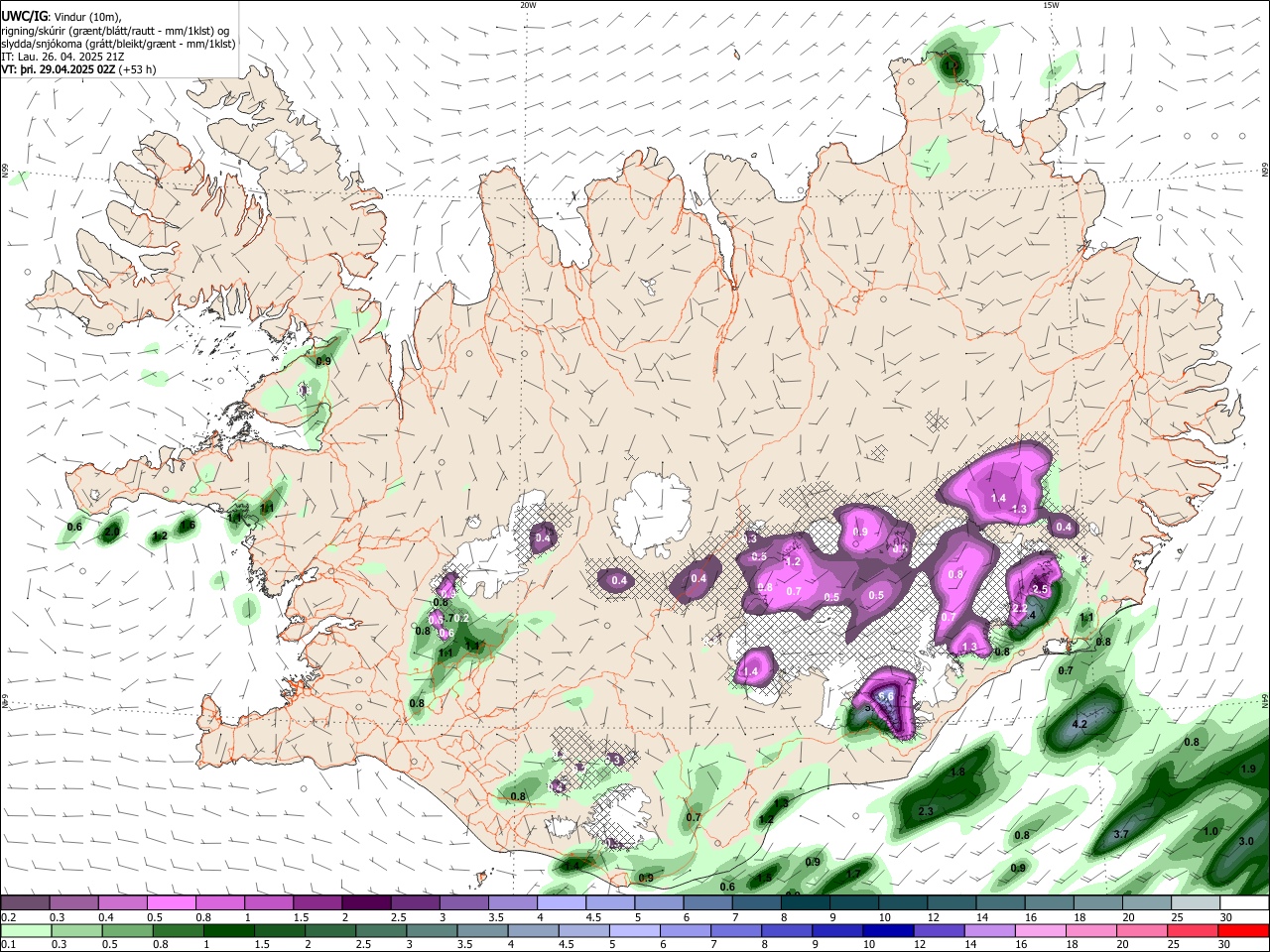This screenshot has width=1270, height=952.
Task: Select the "slydda/snjókoma" legend description line
Action: [118, 44]
